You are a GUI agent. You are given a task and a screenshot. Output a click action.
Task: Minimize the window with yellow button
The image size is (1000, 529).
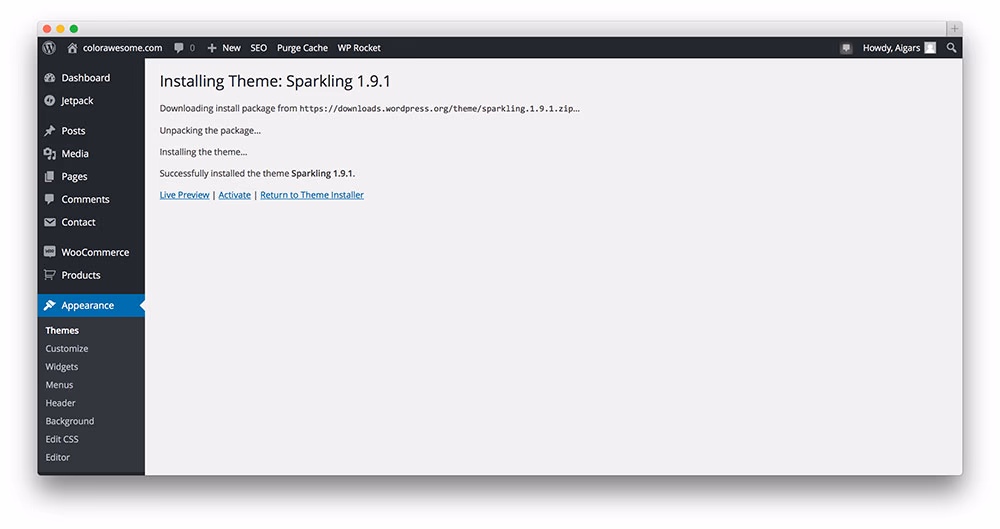(x=61, y=29)
